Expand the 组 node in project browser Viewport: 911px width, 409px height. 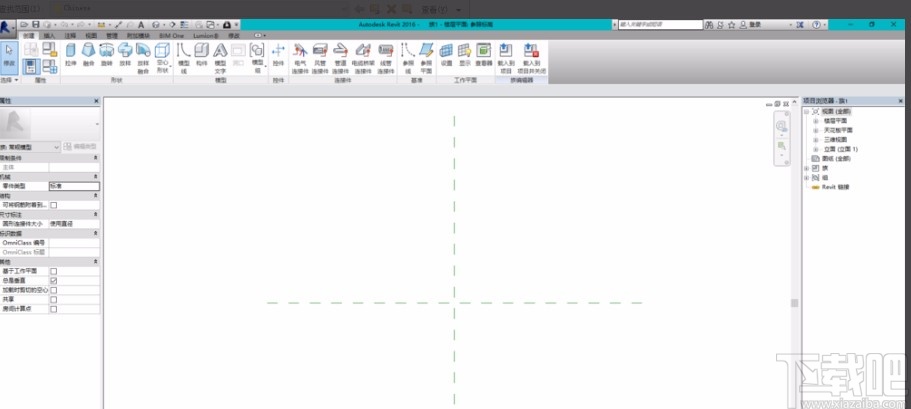pyautogui.click(x=806, y=177)
